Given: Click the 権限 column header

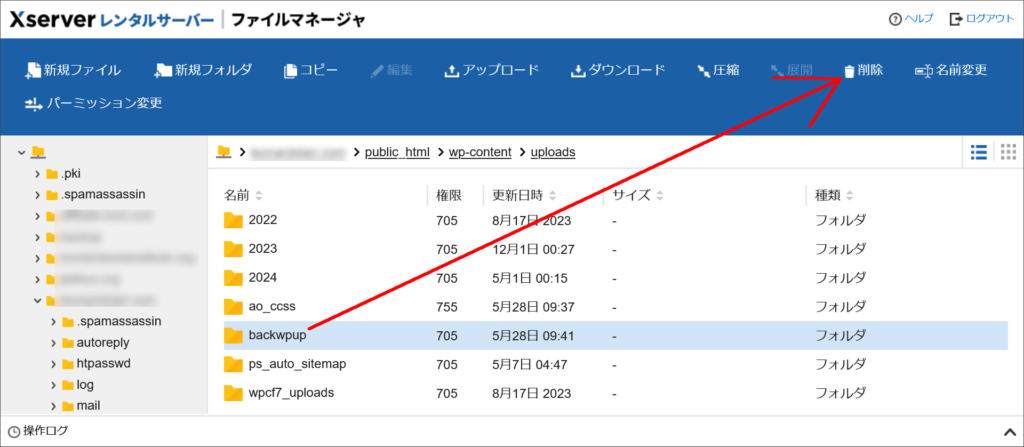Looking at the screenshot, I should point(449,195).
